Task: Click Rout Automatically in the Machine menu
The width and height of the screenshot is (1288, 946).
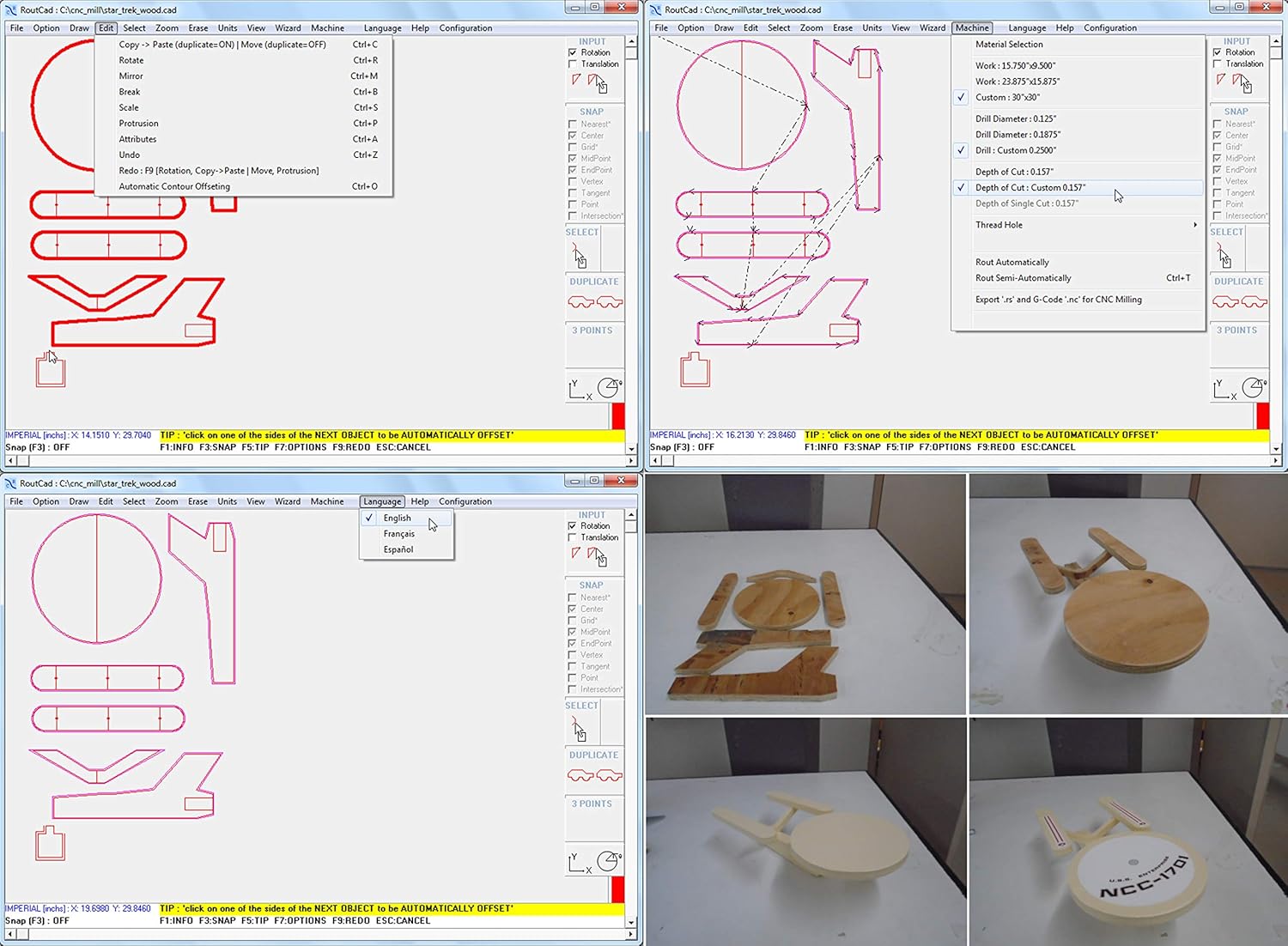Action: click(1078, 263)
